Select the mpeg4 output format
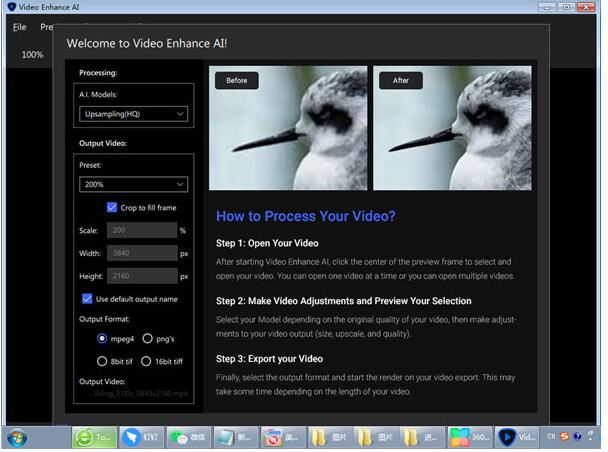The image size is (608, 452). coord(102,338)
